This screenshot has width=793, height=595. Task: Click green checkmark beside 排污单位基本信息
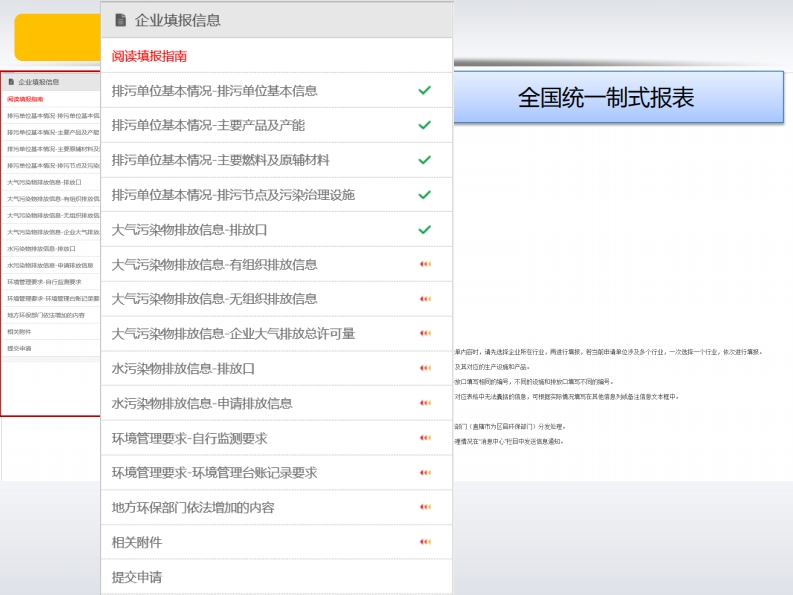(x=424, y=91)
